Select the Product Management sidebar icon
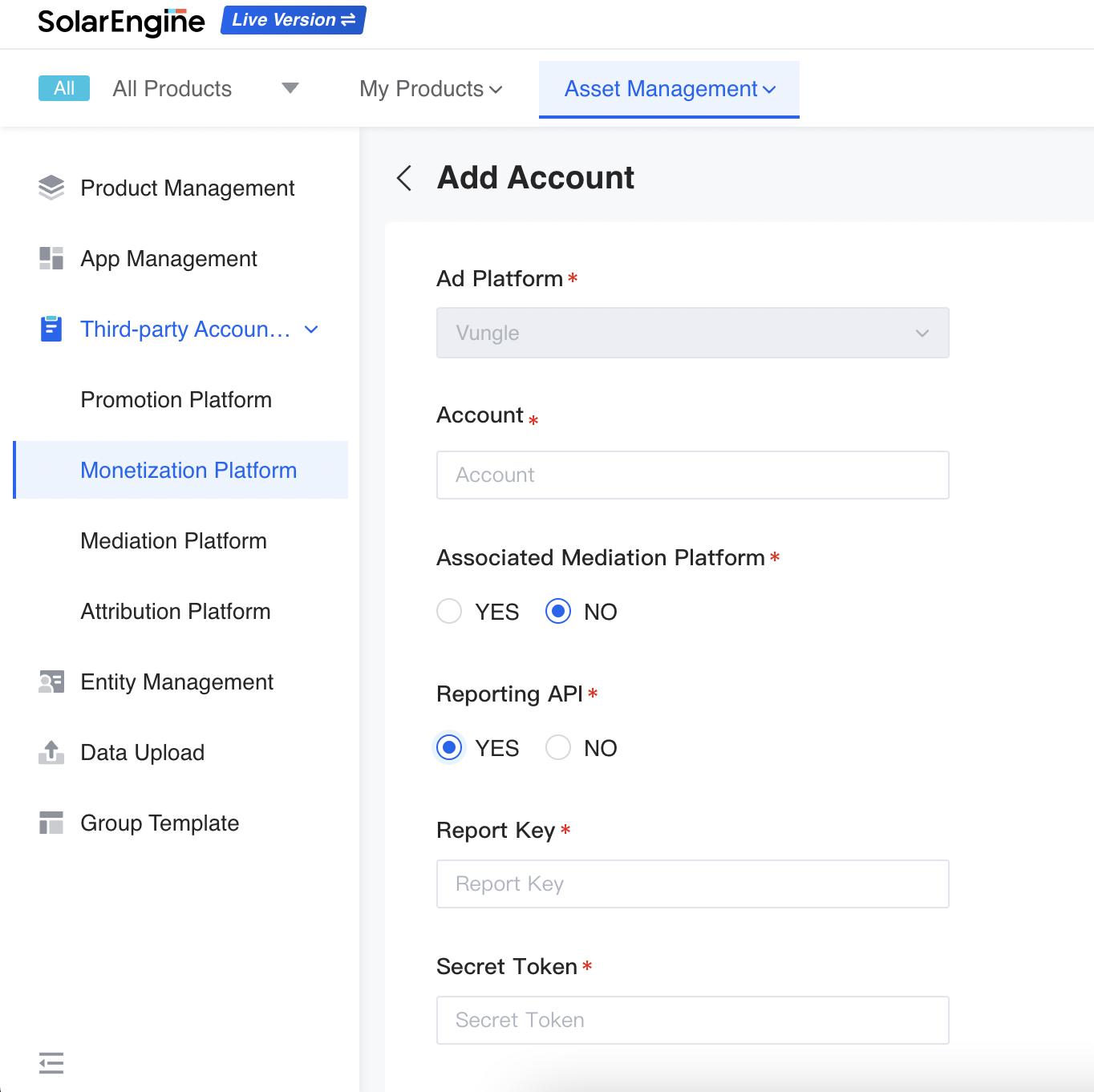The image size is (1094, 1092). click(x=51, y=188)
